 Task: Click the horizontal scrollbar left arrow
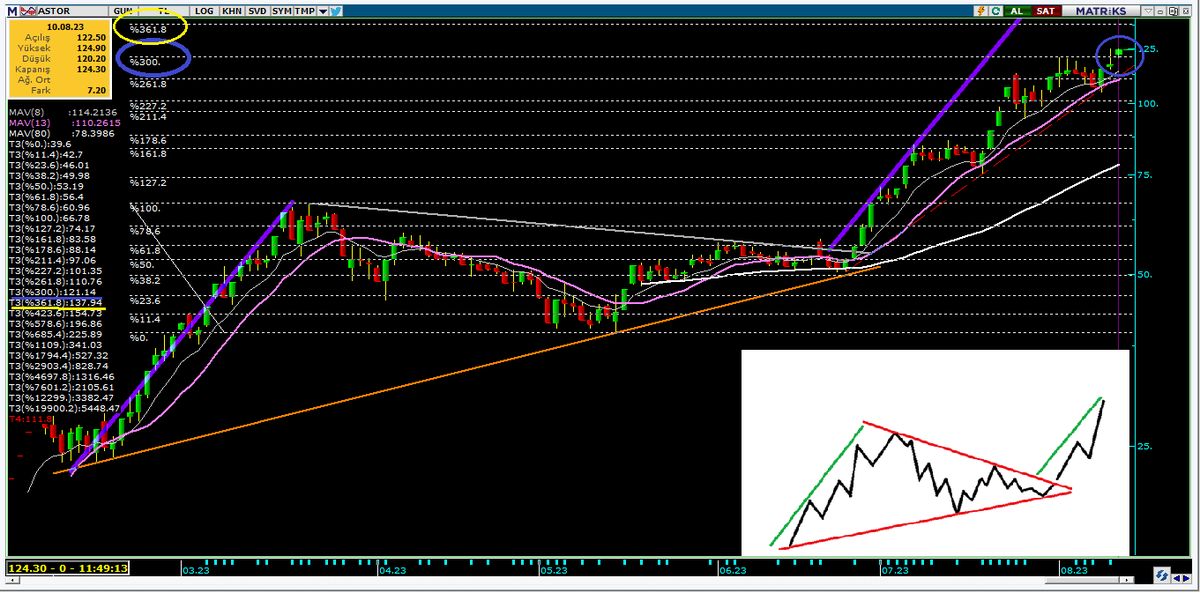point(12,580)
